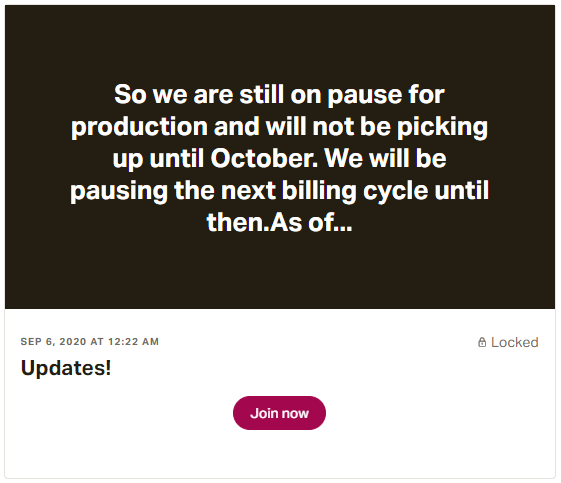Screen dimensions: 561x483
Task: Click the line 'up until October. We will be'
Action: pyautogui.click(x=279, y=159)
